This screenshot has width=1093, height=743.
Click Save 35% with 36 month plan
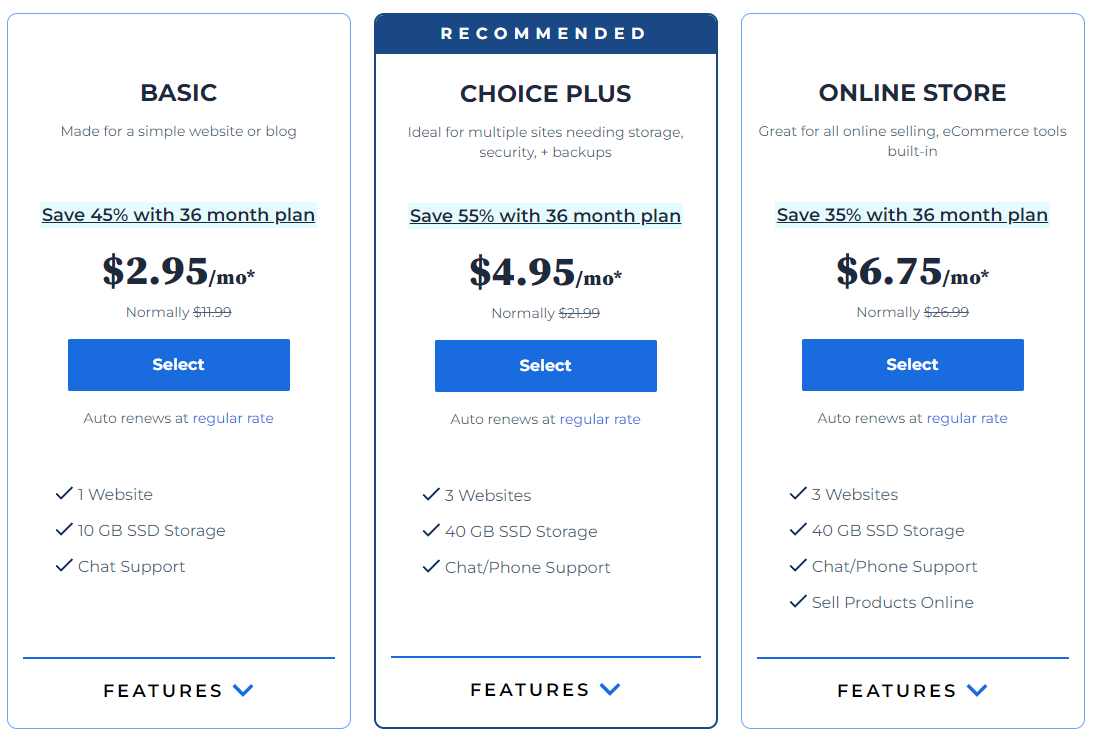[912, 215]
